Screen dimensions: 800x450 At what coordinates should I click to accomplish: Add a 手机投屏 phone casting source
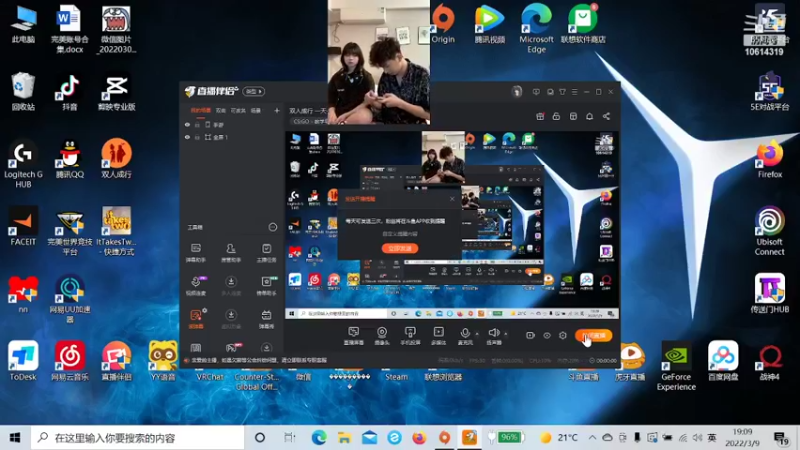[x=410, y=336]
